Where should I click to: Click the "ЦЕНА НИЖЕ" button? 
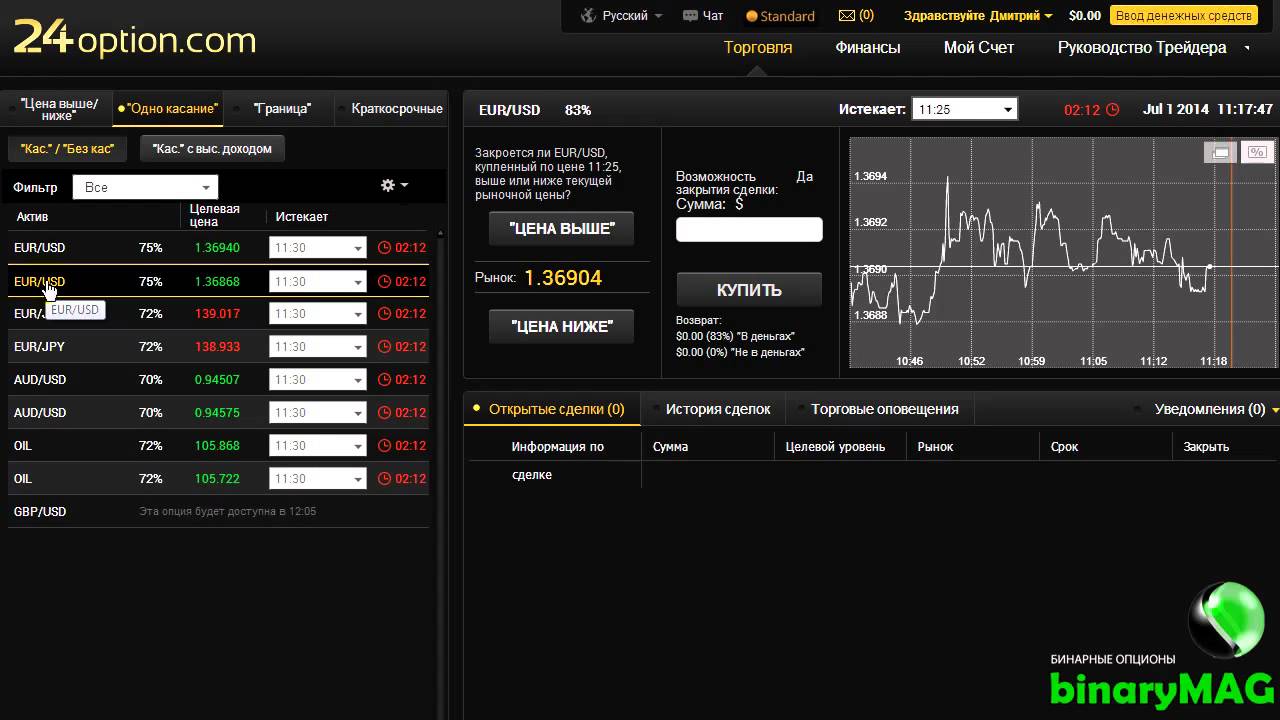(561, 325)
